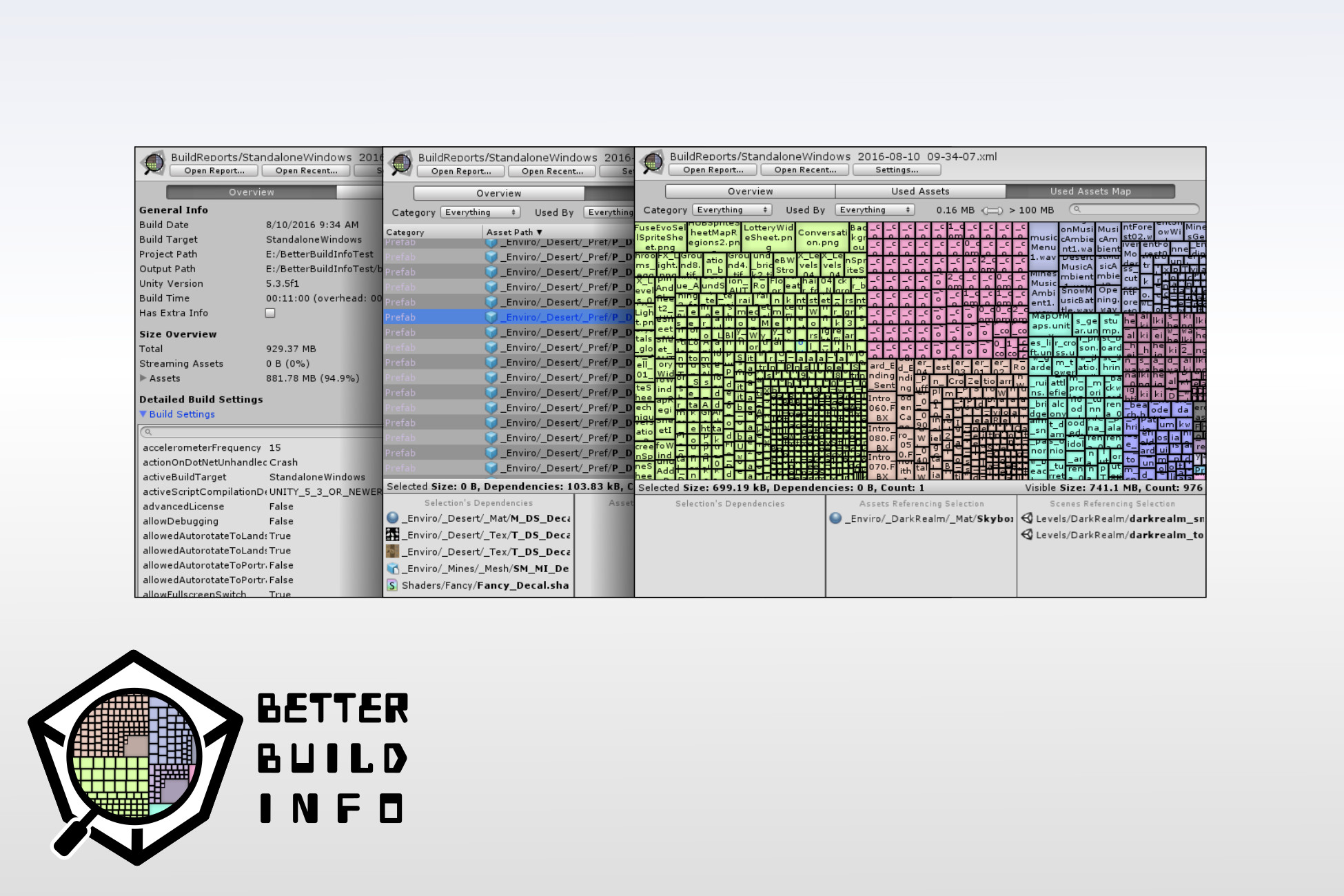Click the magnifier logo icon in the Used Assets Map window

coord(652,163)
